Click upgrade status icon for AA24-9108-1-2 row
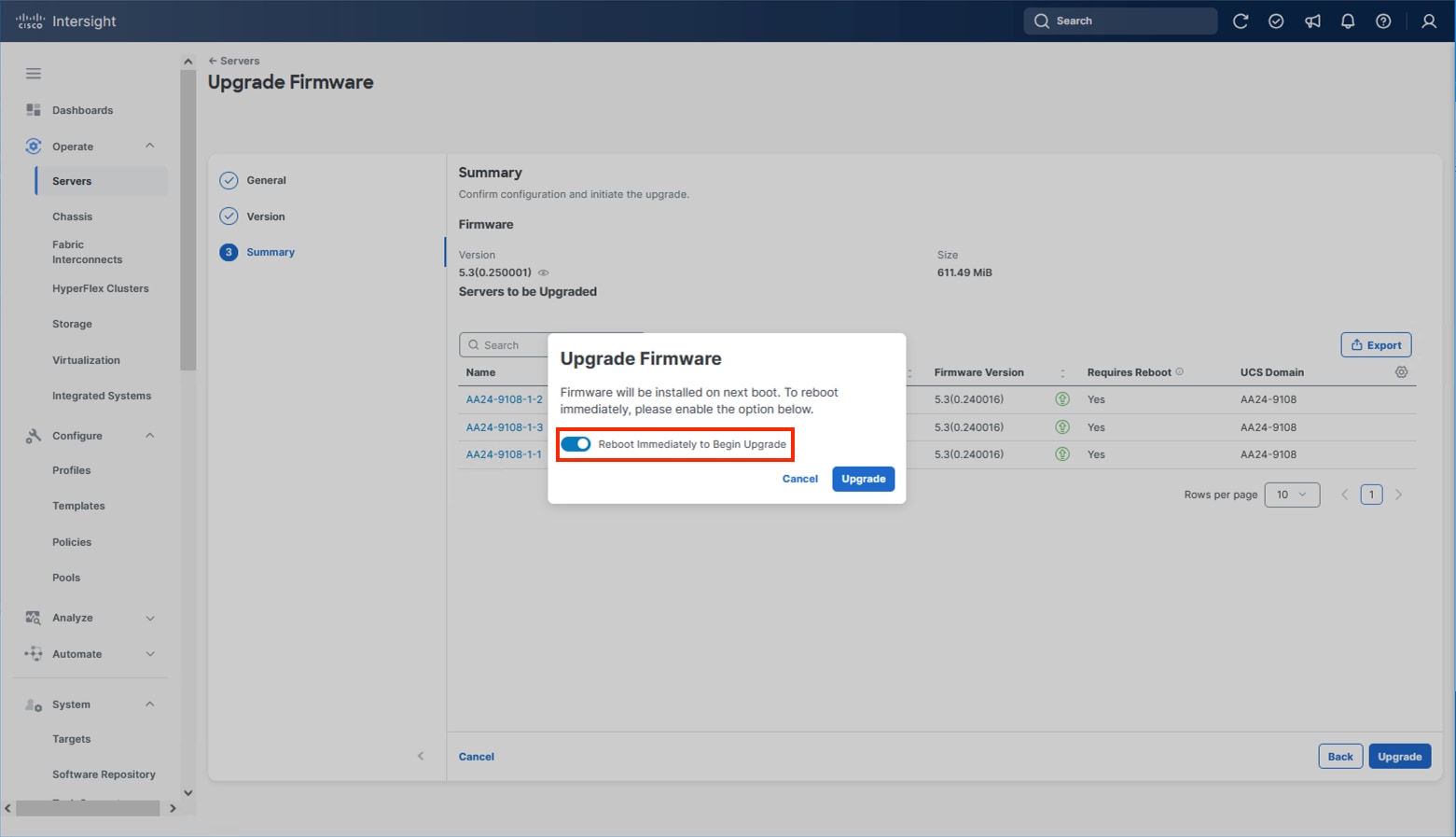This screenshot has height=837, width=1456. [1062, 399]
